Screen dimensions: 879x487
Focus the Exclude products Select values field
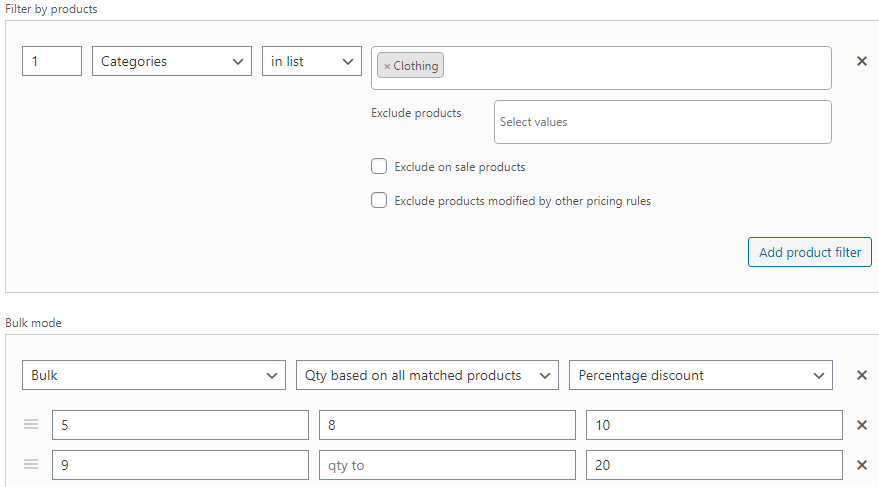coord(663,122)
